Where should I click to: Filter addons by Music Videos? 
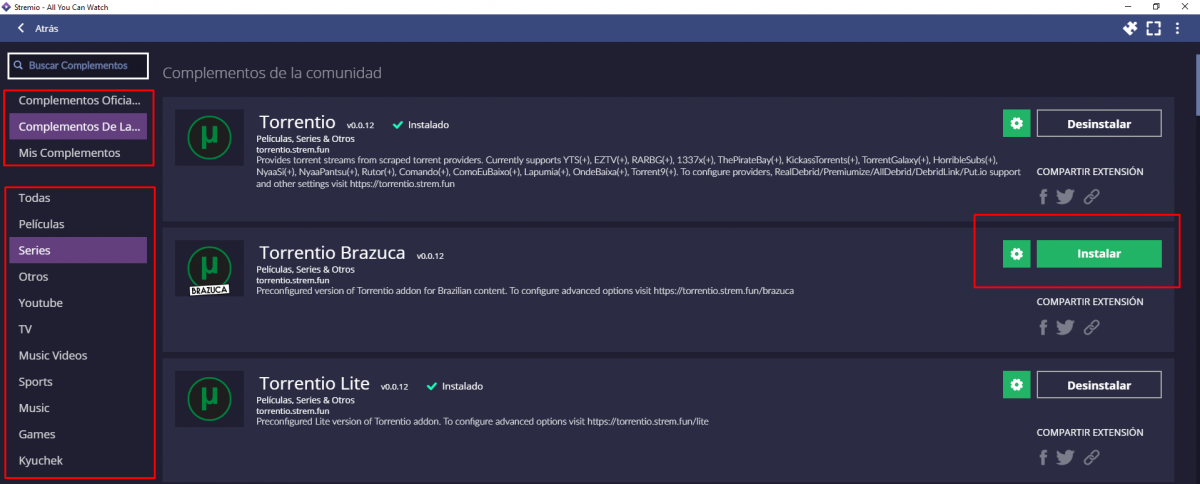pyautogui.click(x=78, y=355)
